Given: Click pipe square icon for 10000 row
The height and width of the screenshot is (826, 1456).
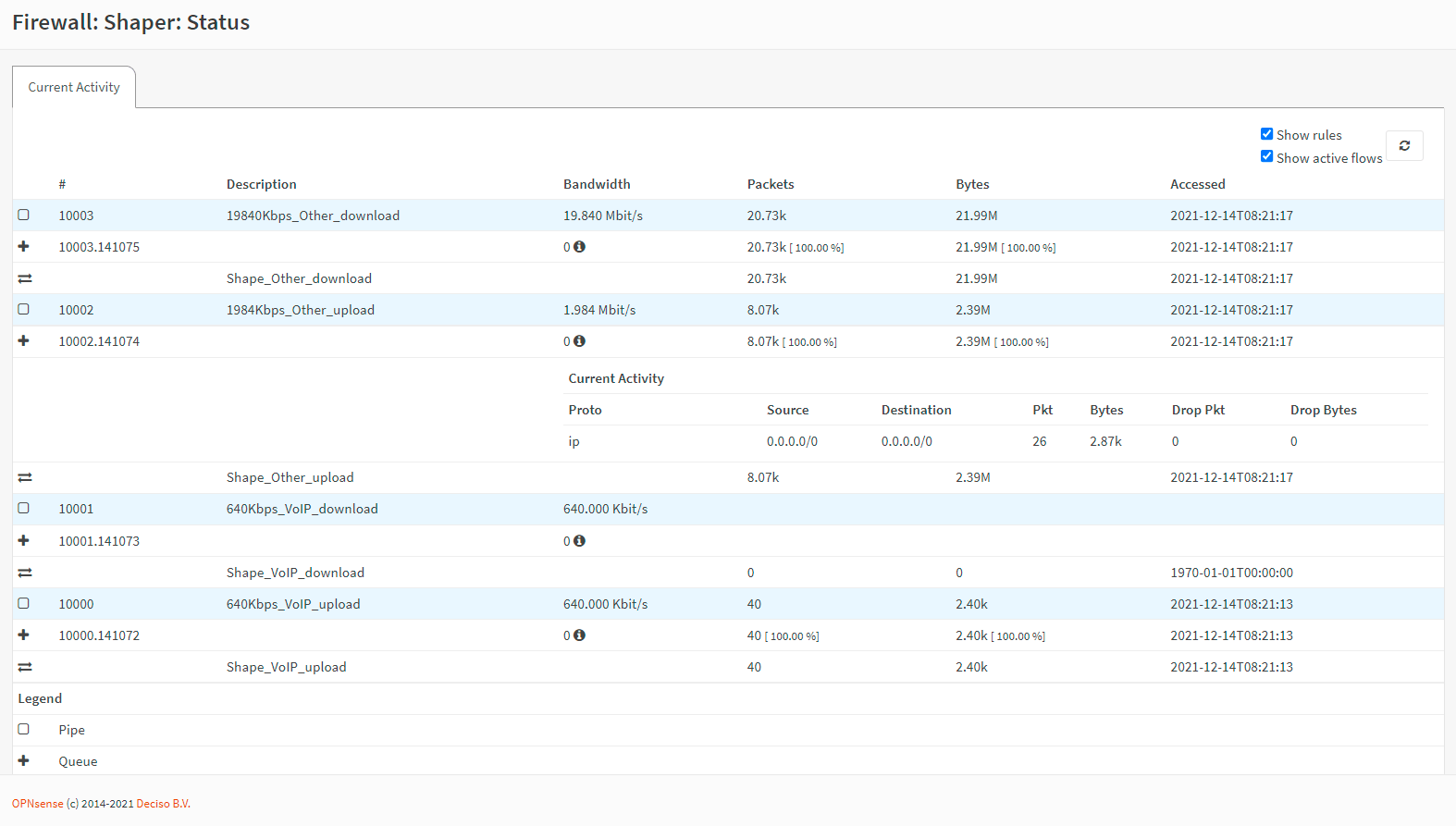Looking at the screenshot, I should [24, 604].
